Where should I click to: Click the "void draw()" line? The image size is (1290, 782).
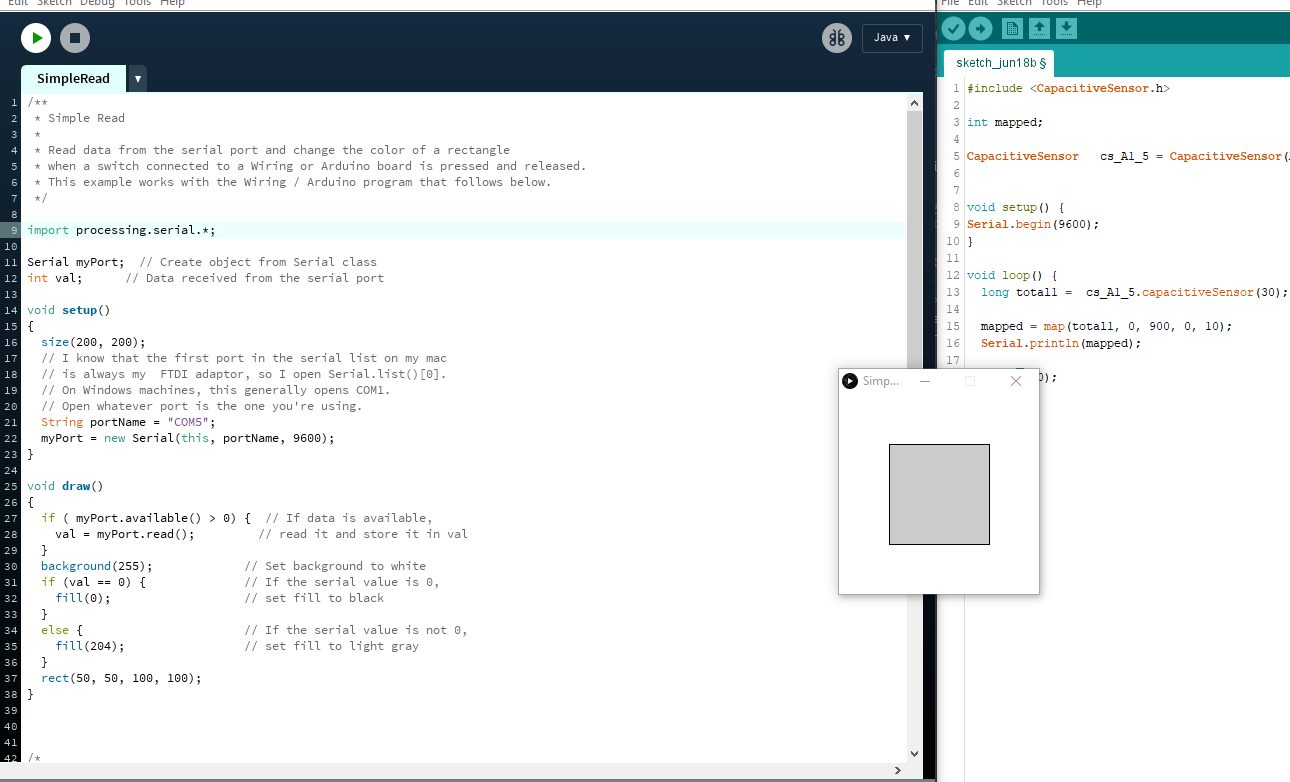tap(65, 486)
